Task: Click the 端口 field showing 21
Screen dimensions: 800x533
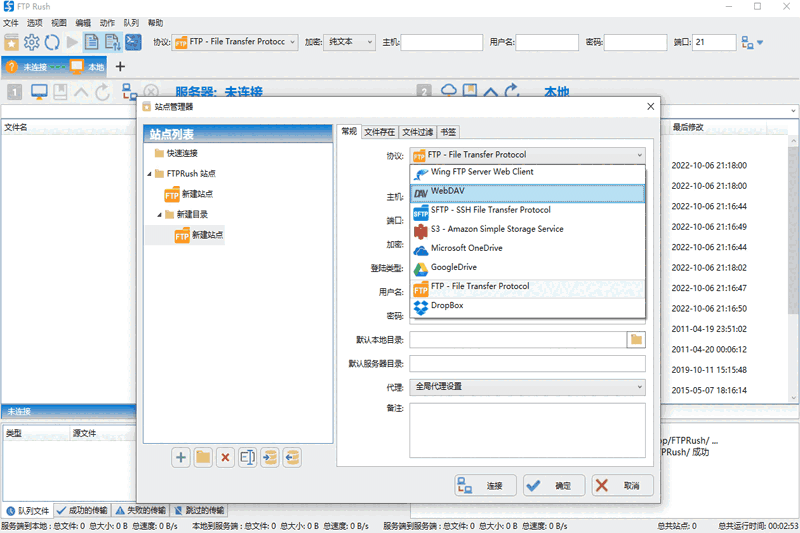Action: click(714, 42)
